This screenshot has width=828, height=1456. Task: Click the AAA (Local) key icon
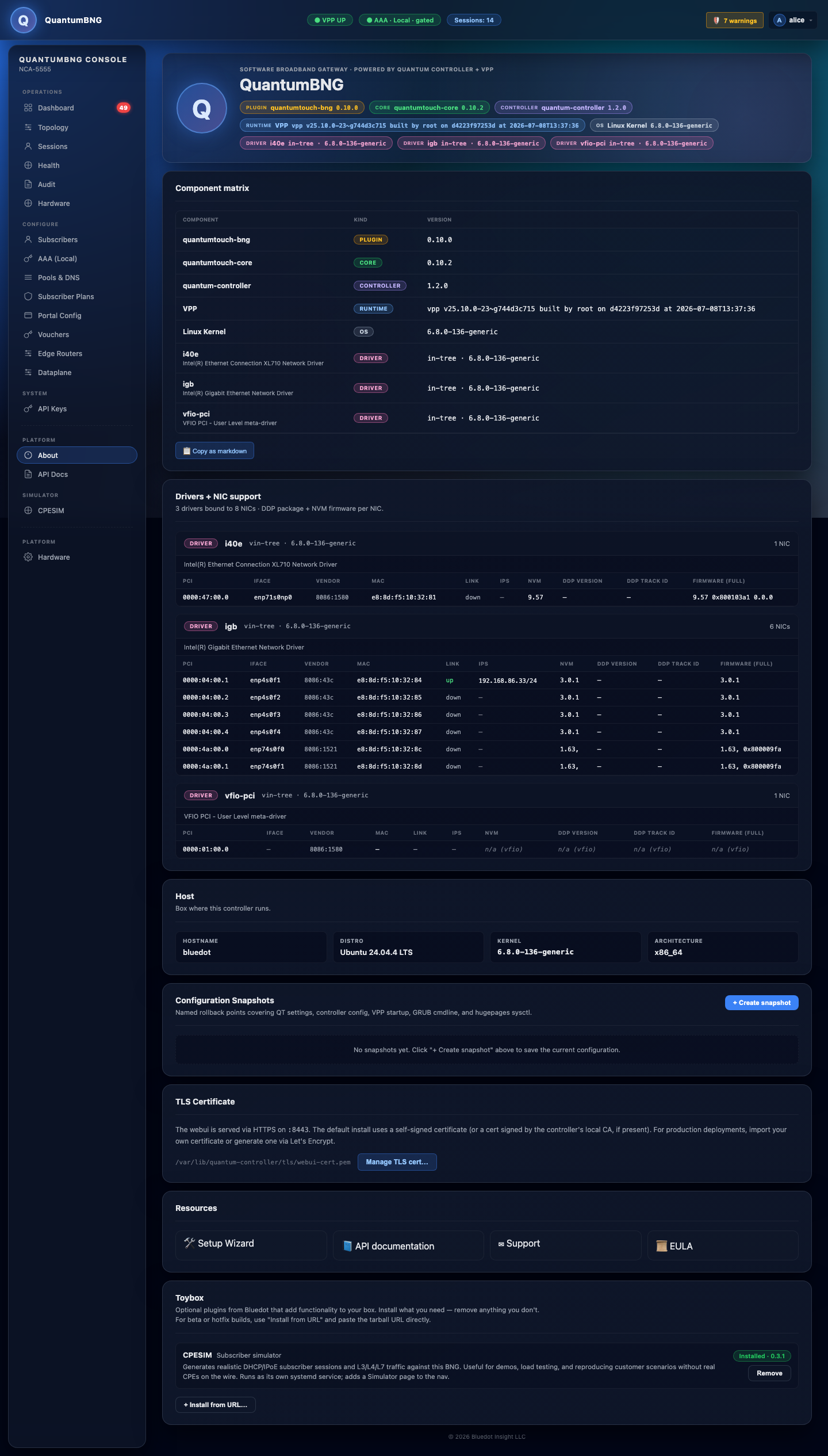(28, 258)
